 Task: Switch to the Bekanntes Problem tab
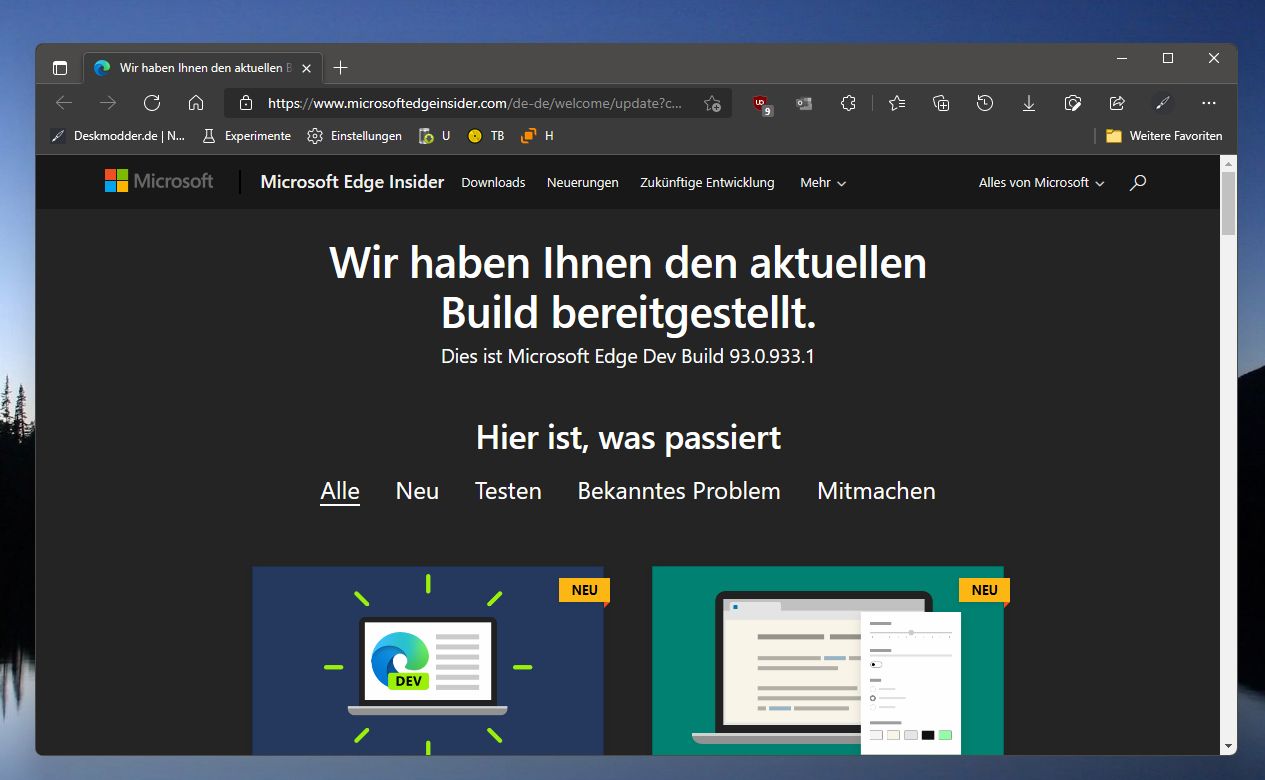pyautogui.click(x=679, y=491)
